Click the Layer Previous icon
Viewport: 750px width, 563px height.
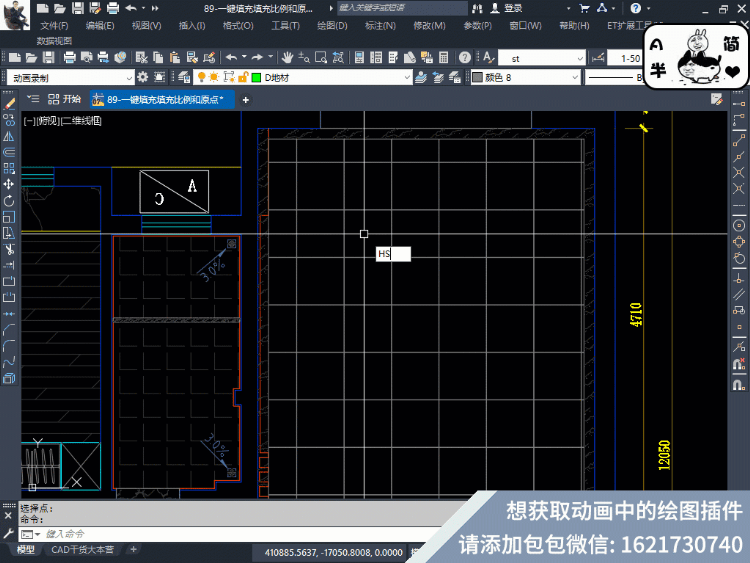click(x=438, y=77)
